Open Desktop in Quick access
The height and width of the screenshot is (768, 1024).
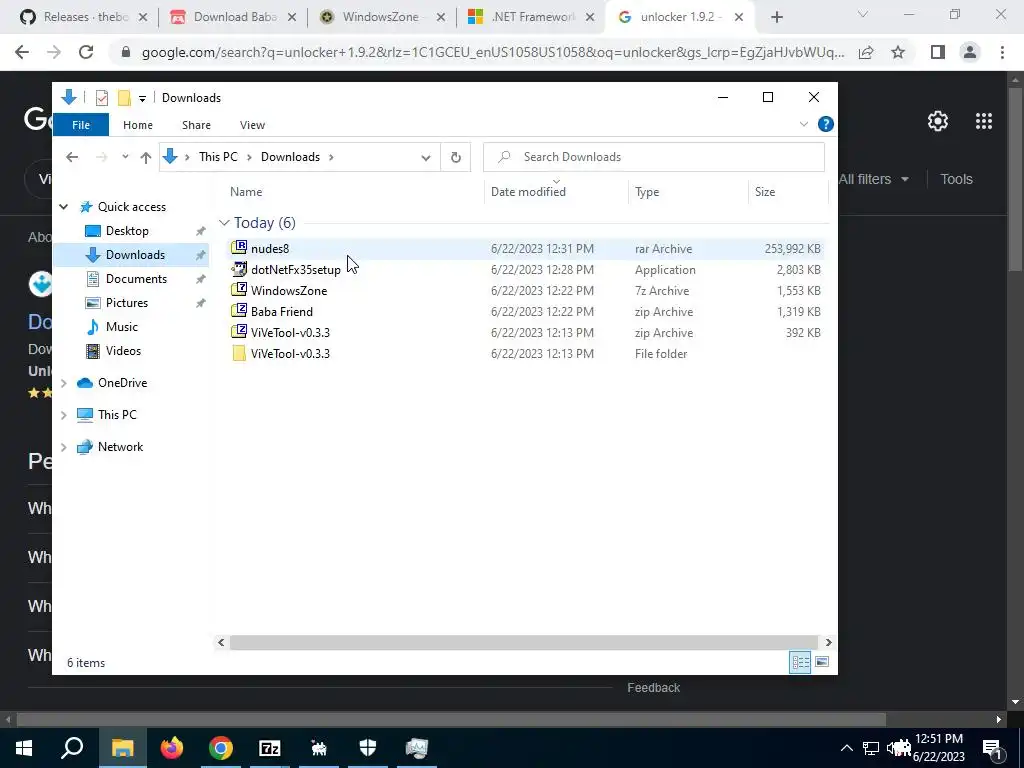[127, 231]
